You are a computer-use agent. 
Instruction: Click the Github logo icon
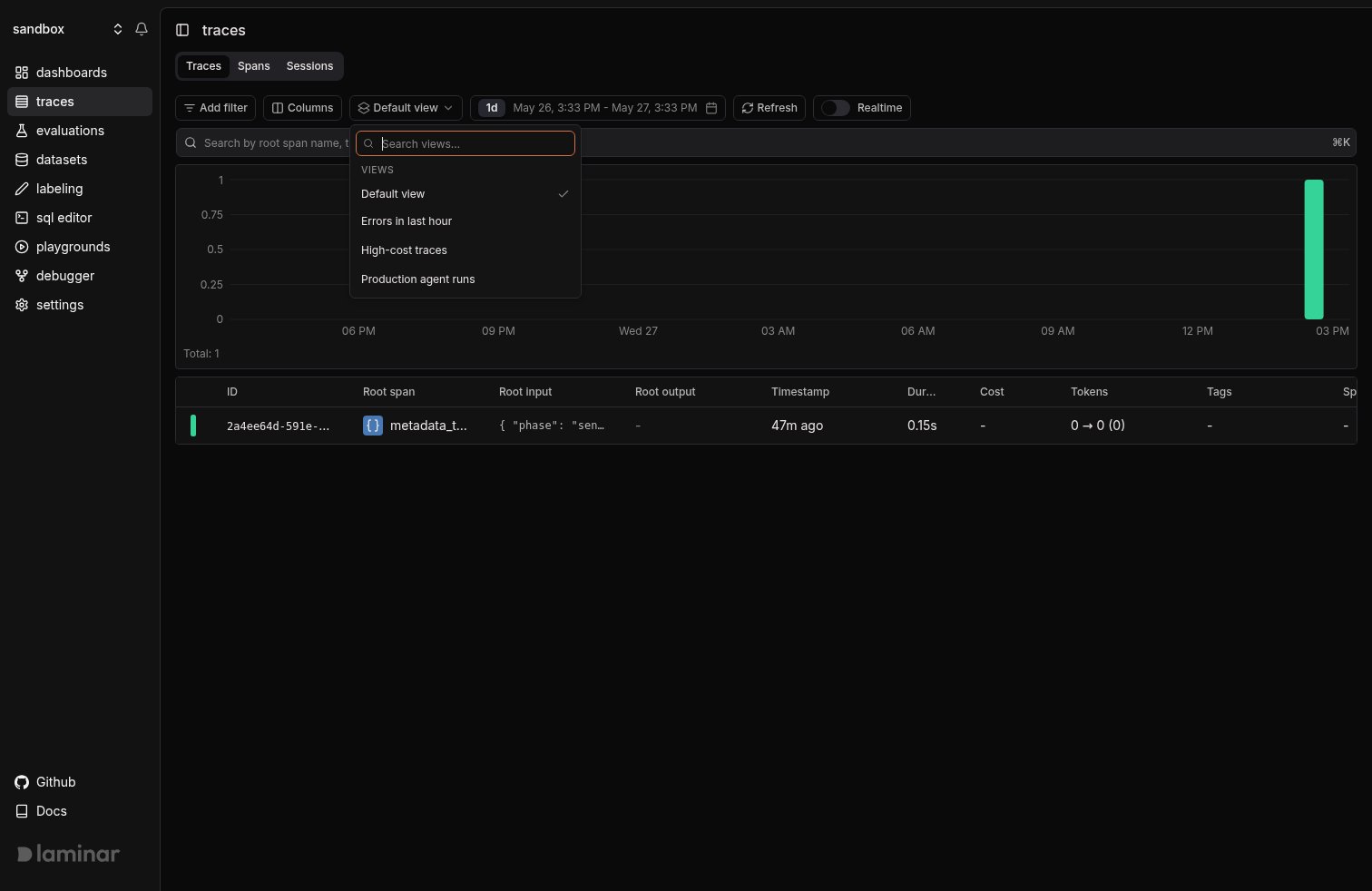point(22,782)
